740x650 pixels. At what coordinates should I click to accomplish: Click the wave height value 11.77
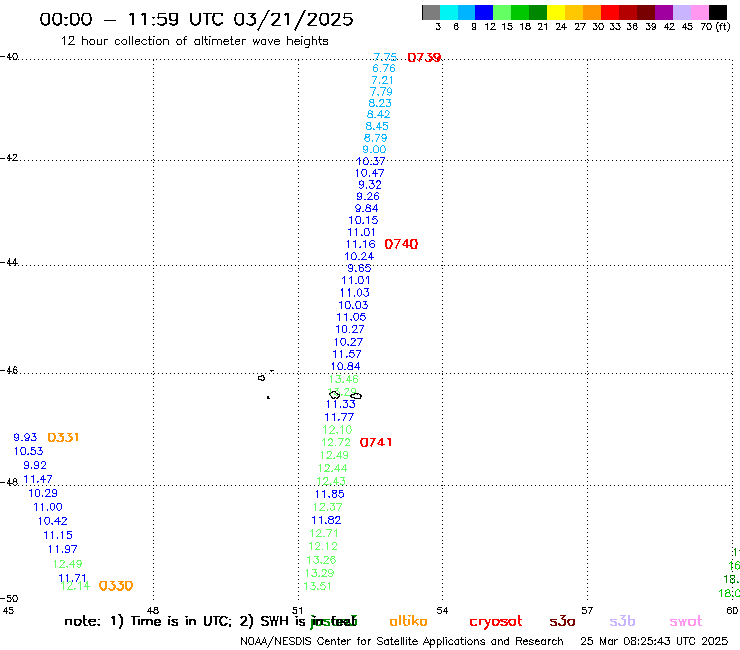(339, 417)
